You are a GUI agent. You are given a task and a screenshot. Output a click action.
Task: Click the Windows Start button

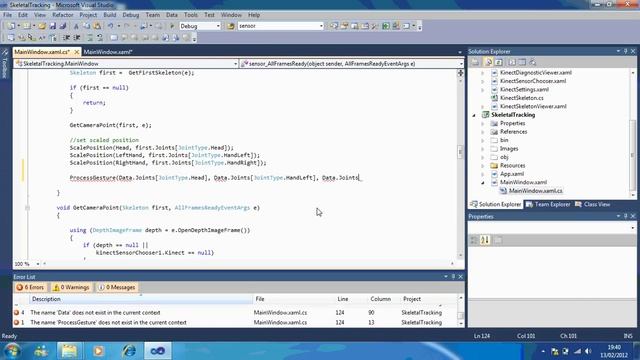tap(12, 351)
